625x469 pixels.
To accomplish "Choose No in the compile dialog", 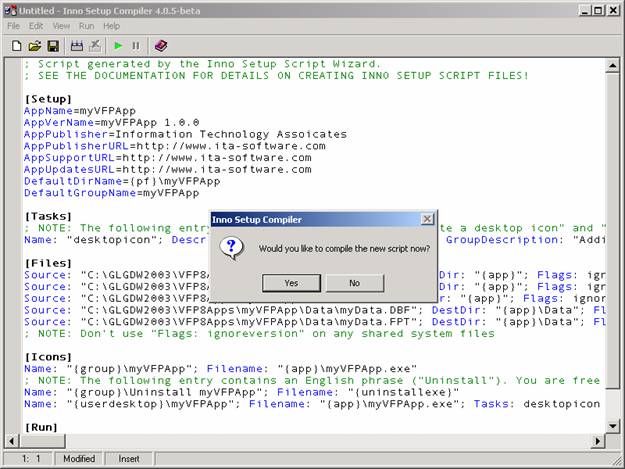I will click(355, 283).
